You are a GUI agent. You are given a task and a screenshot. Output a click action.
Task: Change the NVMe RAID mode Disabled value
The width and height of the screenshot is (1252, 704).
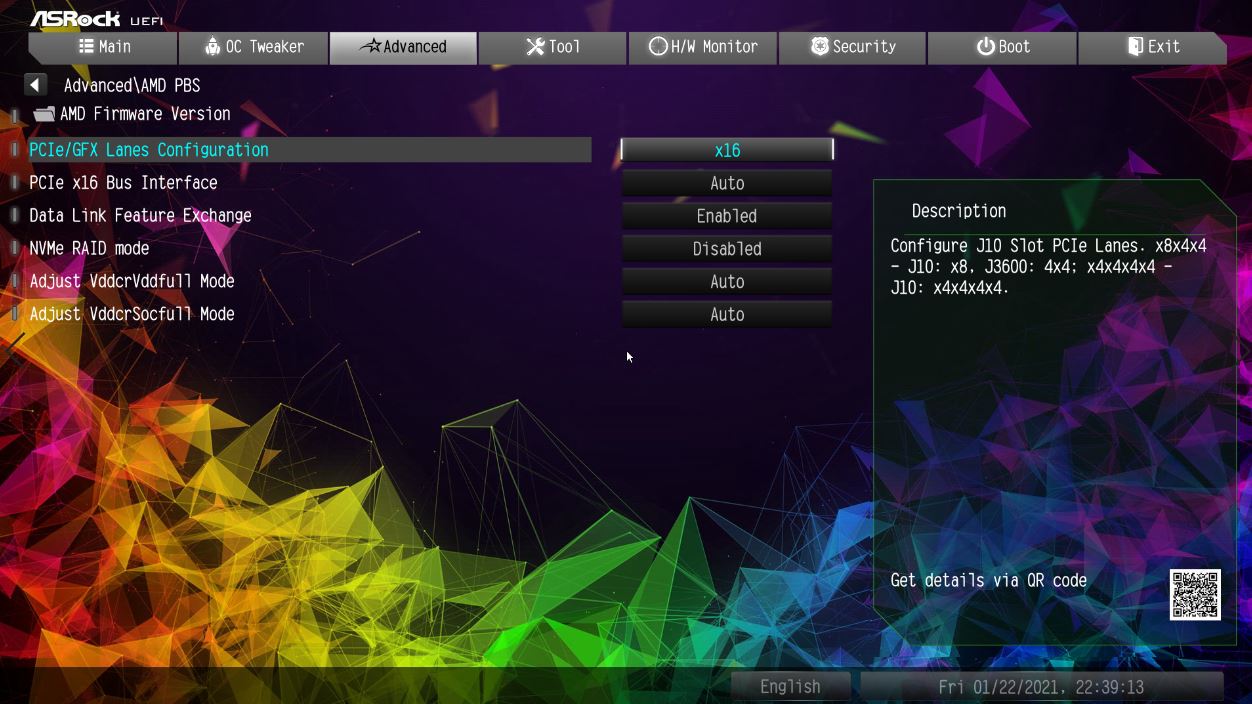click(x=727, y=249)
